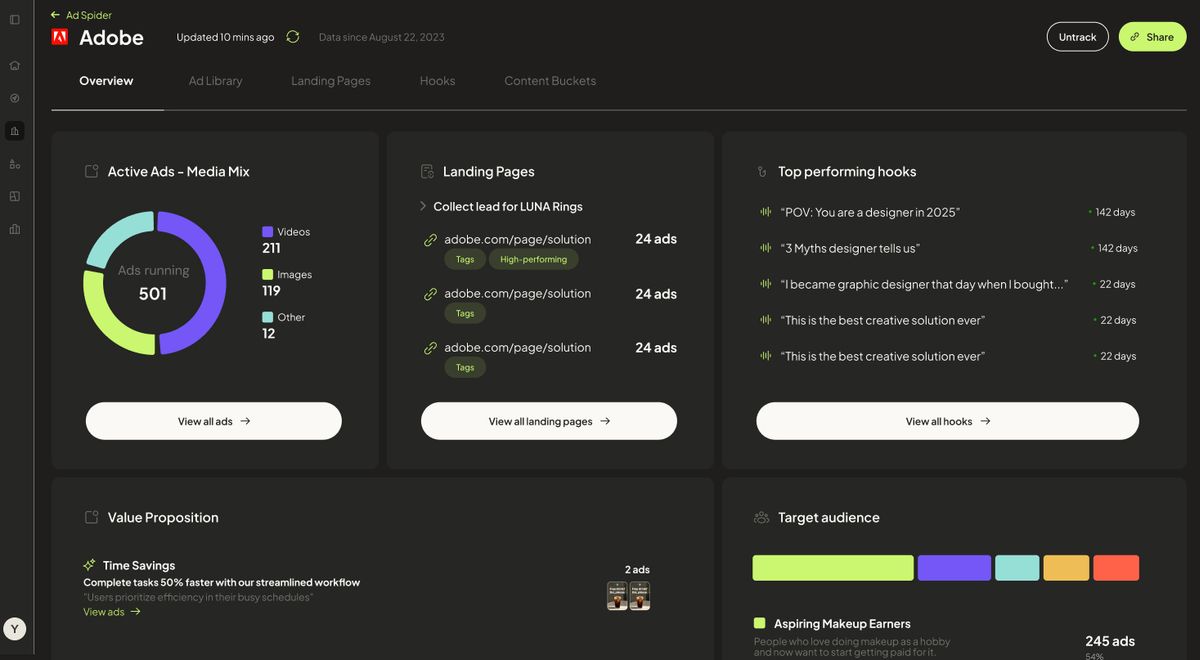Click the Top performing hooks card icon
Viewport: 1200px width, 660px height.
[762, 171]
